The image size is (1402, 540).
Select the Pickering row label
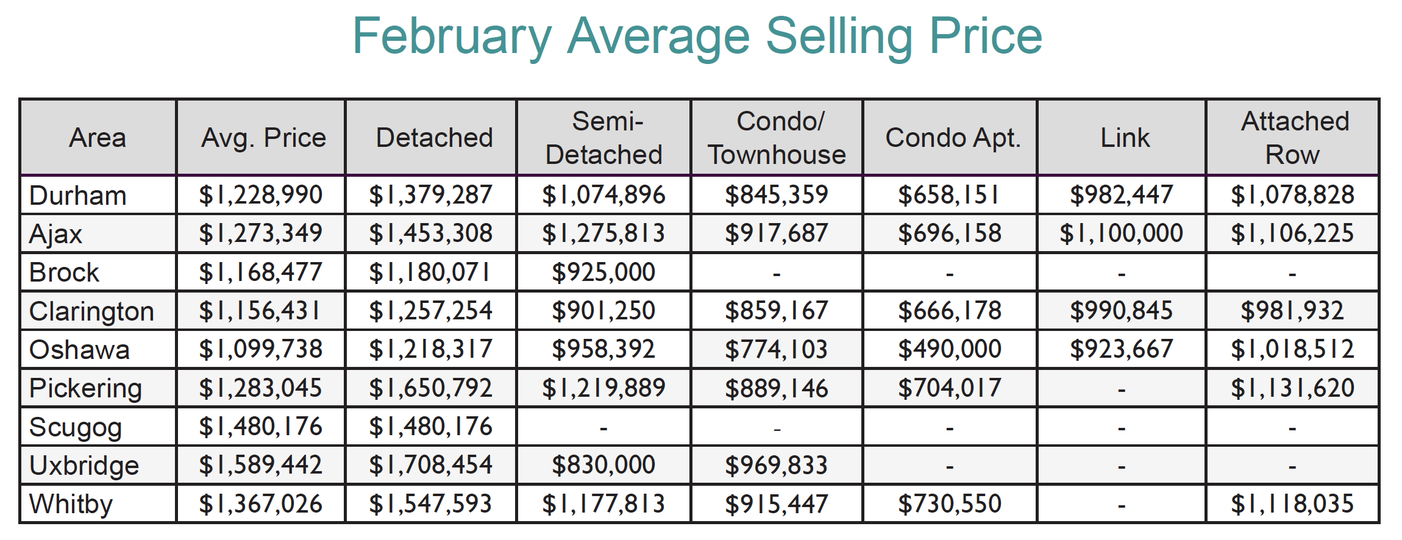86,388
